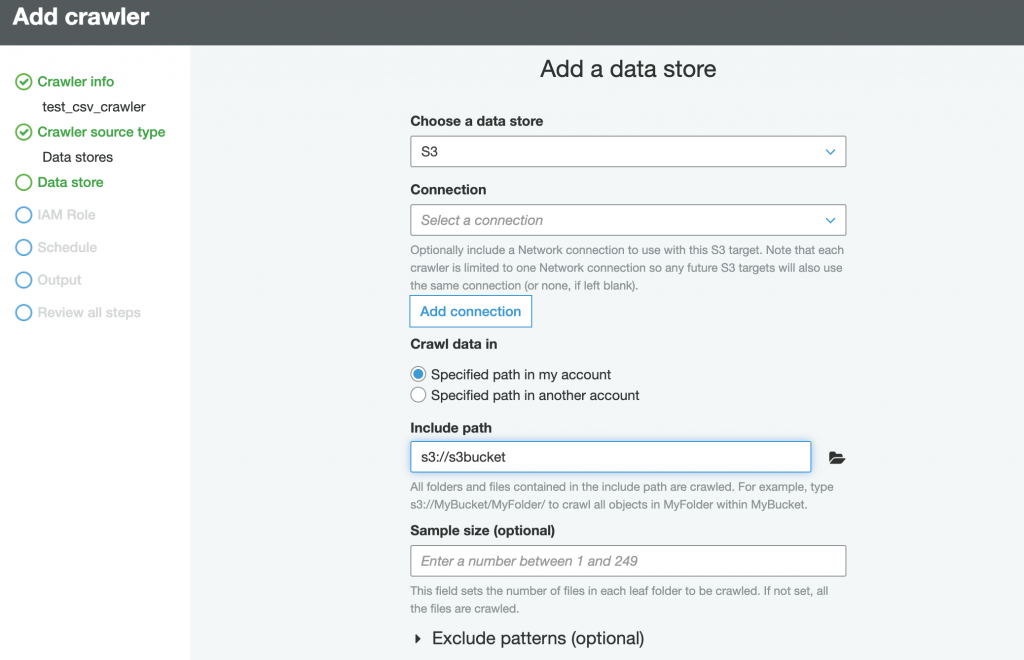This screenshot has width=1024, height=660.
Task: Click the circle icon beside Output step
Action: point(24,280)
